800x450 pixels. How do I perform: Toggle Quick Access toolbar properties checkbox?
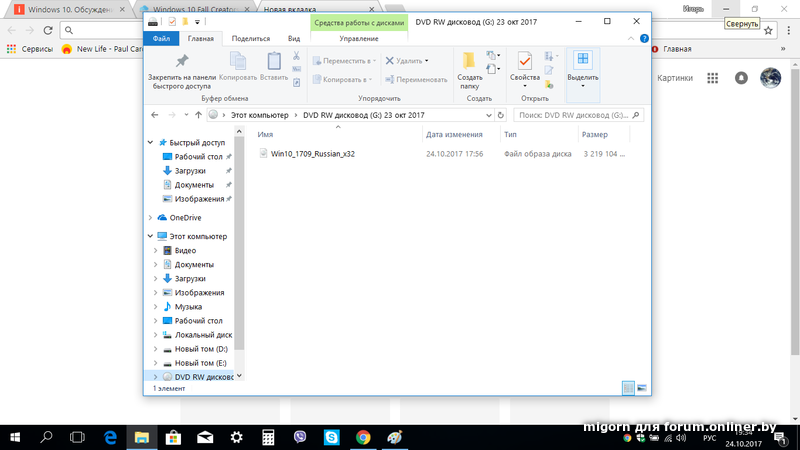click(x=172, y=22)
